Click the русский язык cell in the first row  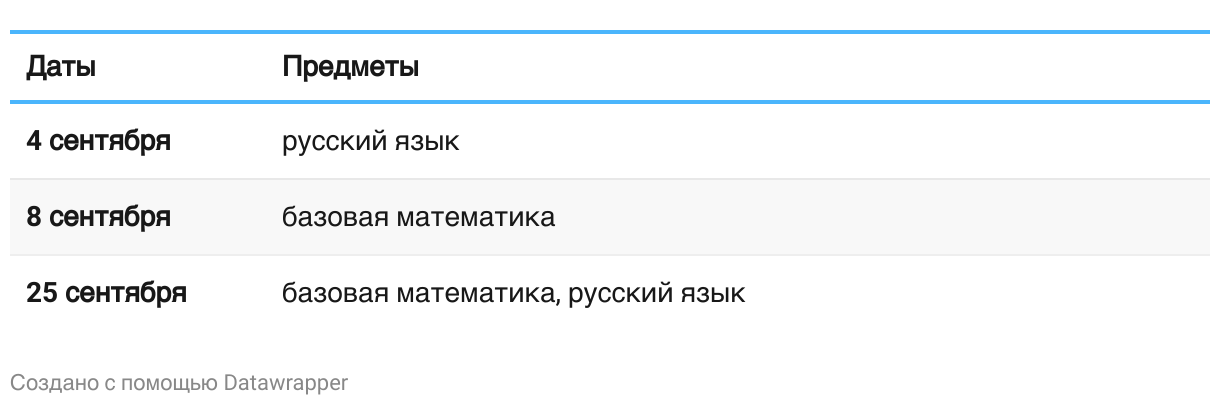[x=370, y=141]
